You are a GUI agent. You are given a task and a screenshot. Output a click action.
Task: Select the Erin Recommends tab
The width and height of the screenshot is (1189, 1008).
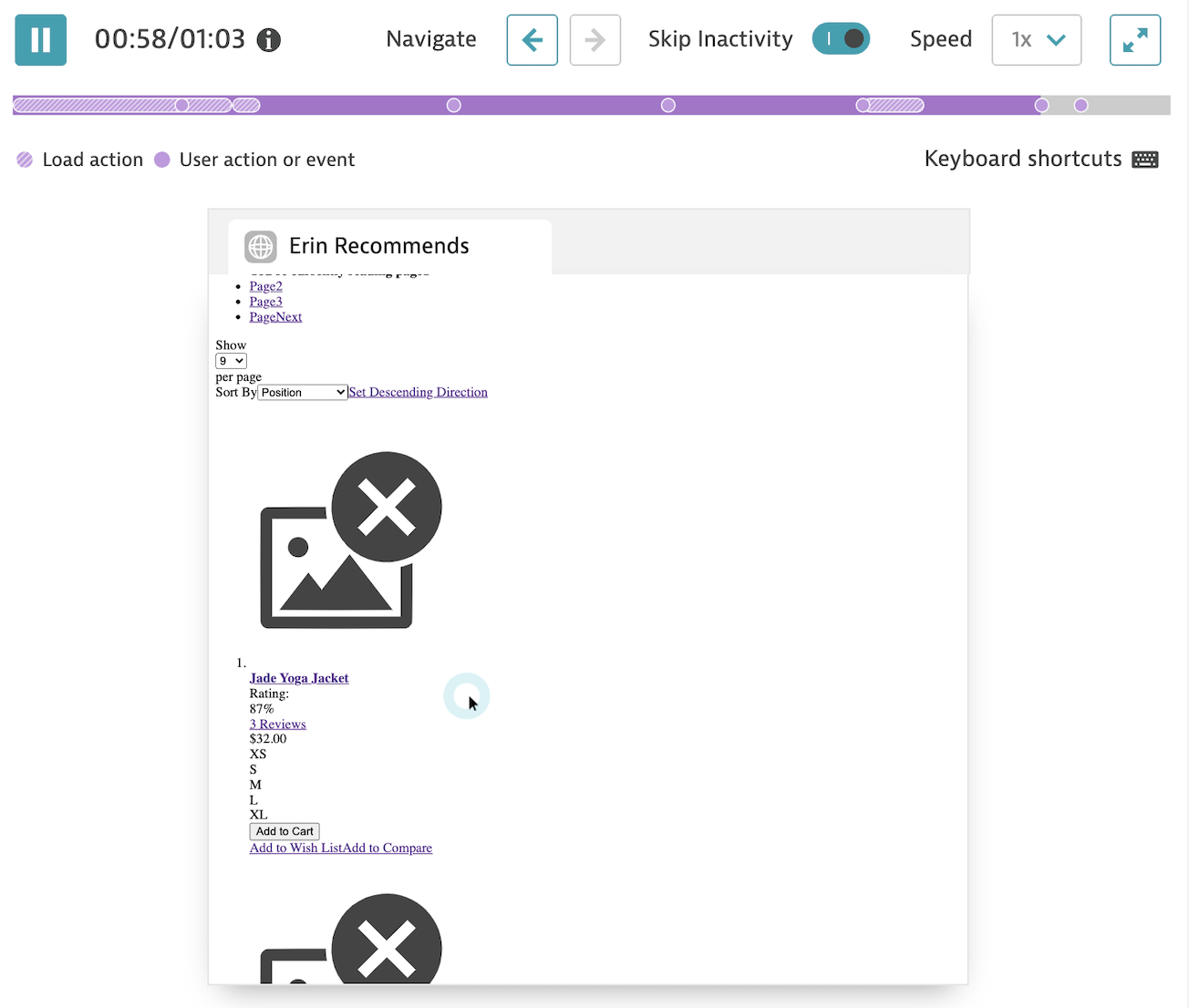pos(389,246)
